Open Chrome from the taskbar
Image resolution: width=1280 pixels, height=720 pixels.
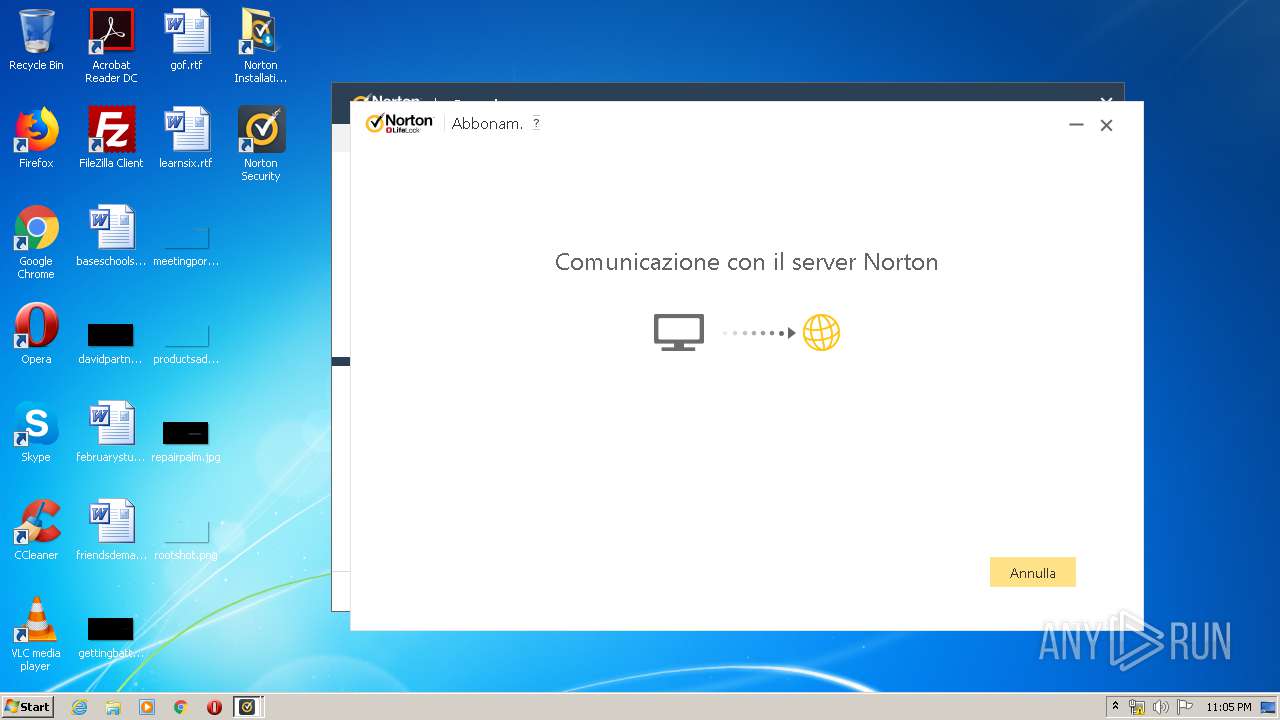point(181,707)
